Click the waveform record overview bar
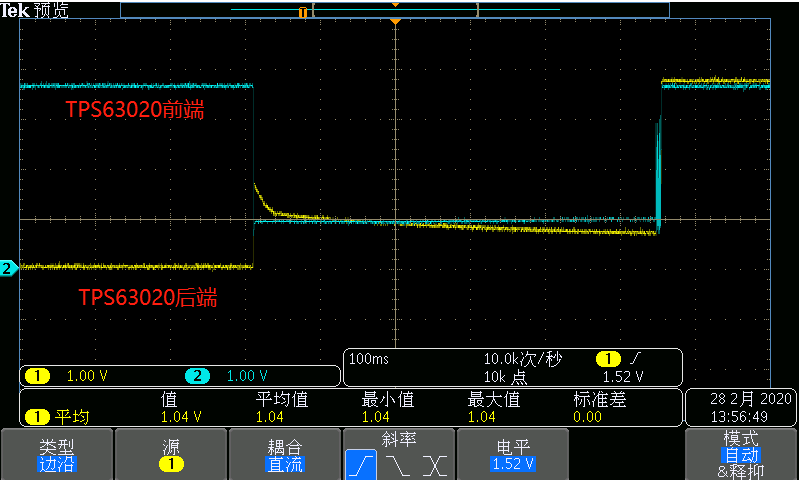Screen dimensions: 800x480 pyautogui.click(x=395, y=10)
